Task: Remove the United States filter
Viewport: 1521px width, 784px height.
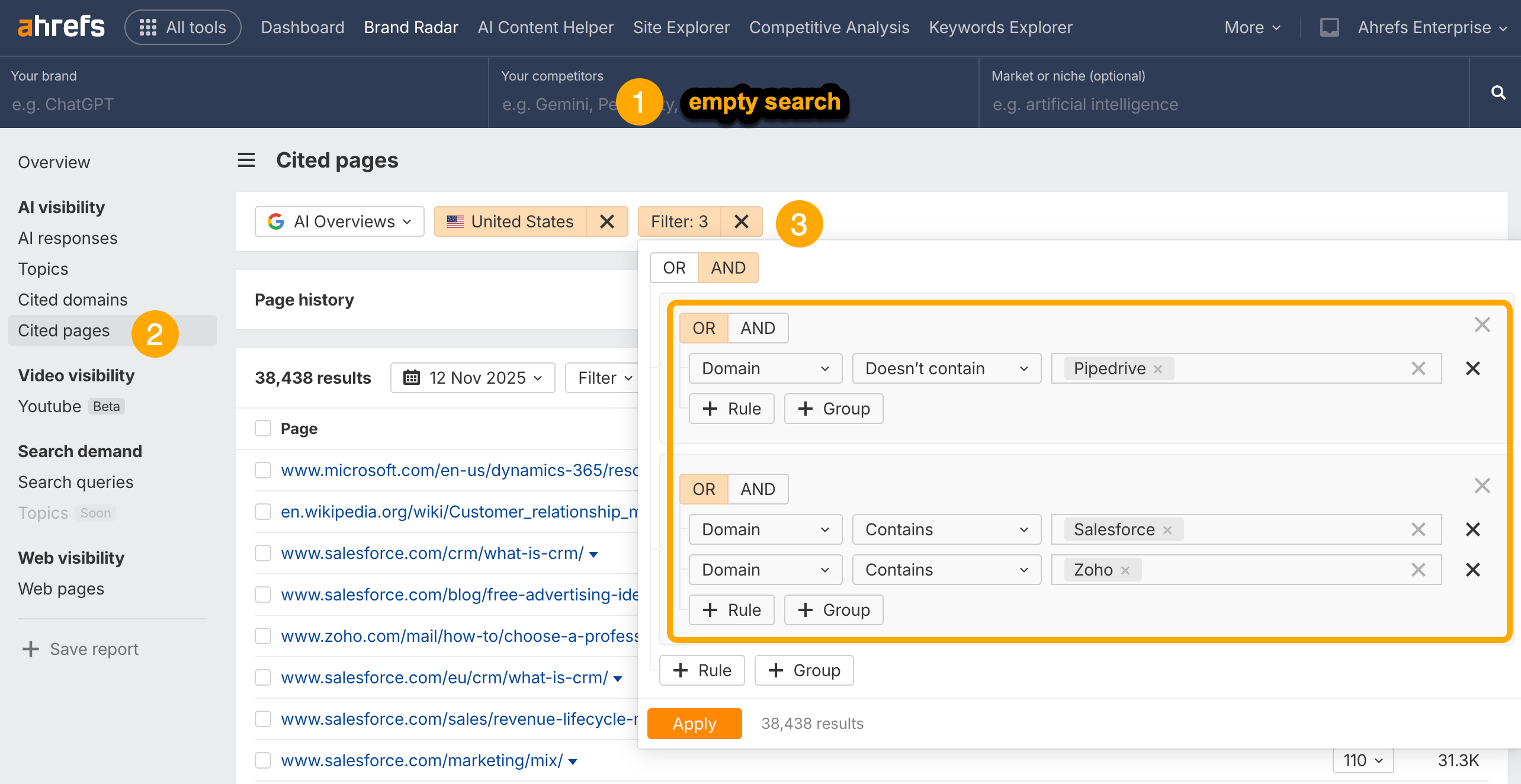Action: [607, 221]
